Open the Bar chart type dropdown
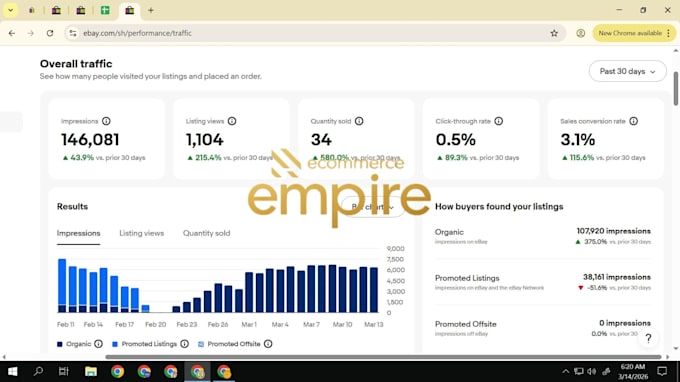680x382 pixels. (373, 207)
